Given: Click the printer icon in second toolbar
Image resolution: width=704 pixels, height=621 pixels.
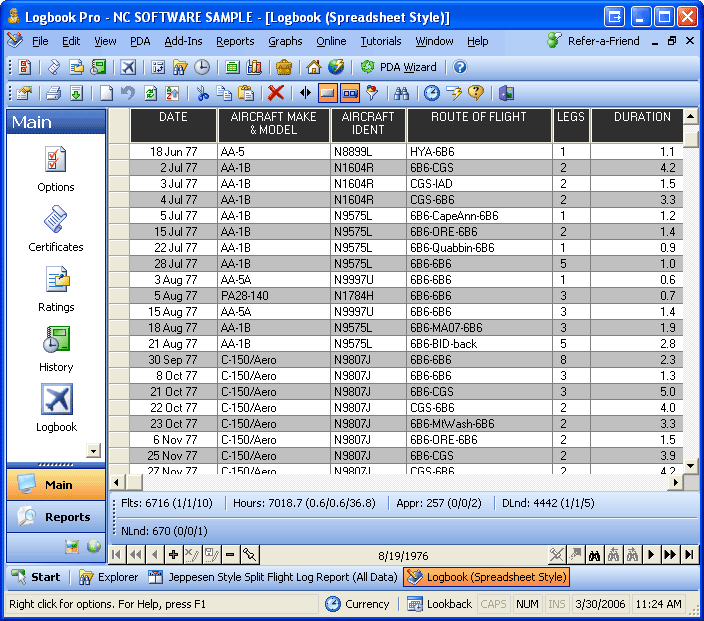Looking at the screenshot, I should pyautogui.click(x=54, y=93).
